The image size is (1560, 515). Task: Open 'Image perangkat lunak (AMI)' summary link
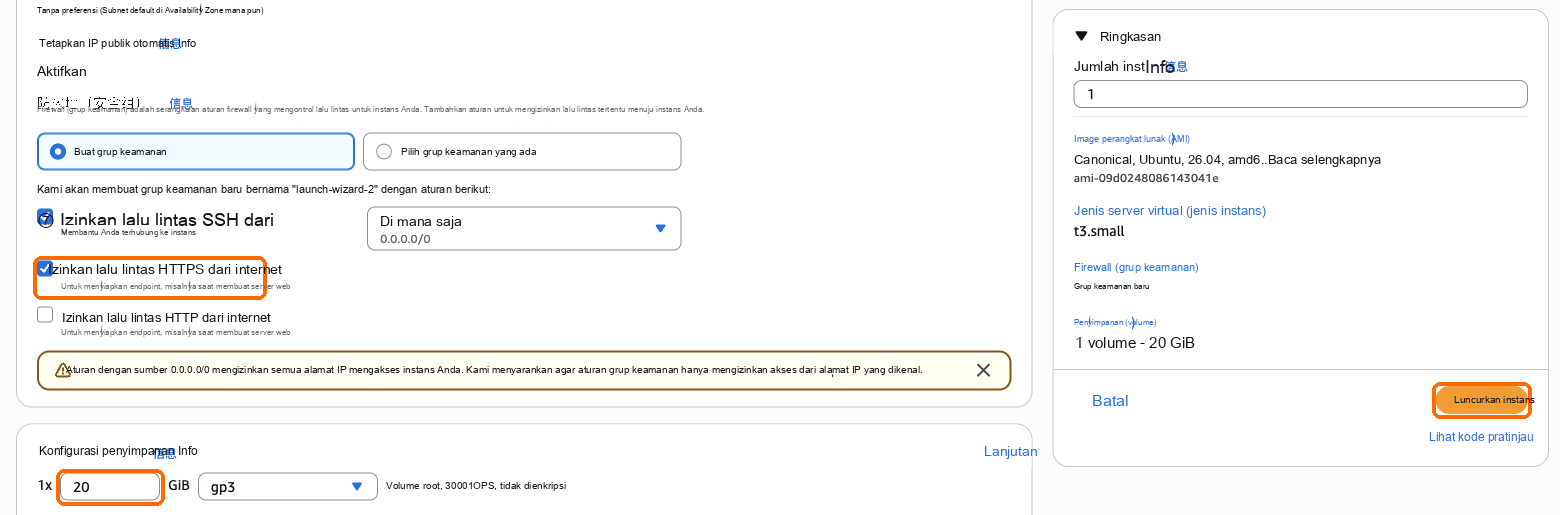coord(1132,139)
